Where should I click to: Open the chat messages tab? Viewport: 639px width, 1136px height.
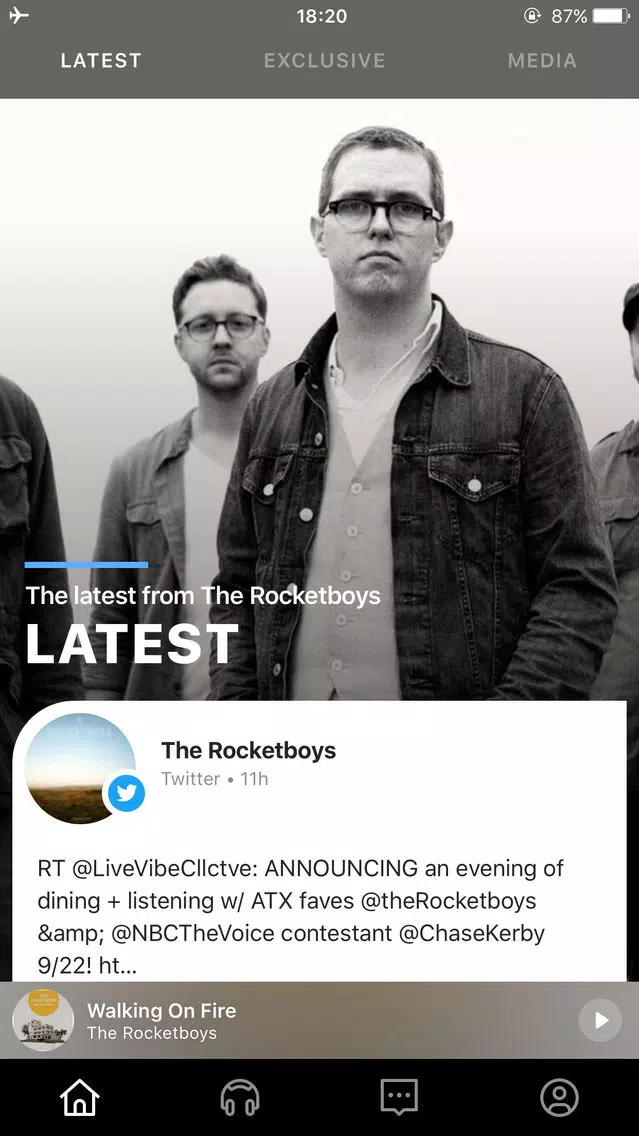pyautogui.click(x=399, y=1098)
